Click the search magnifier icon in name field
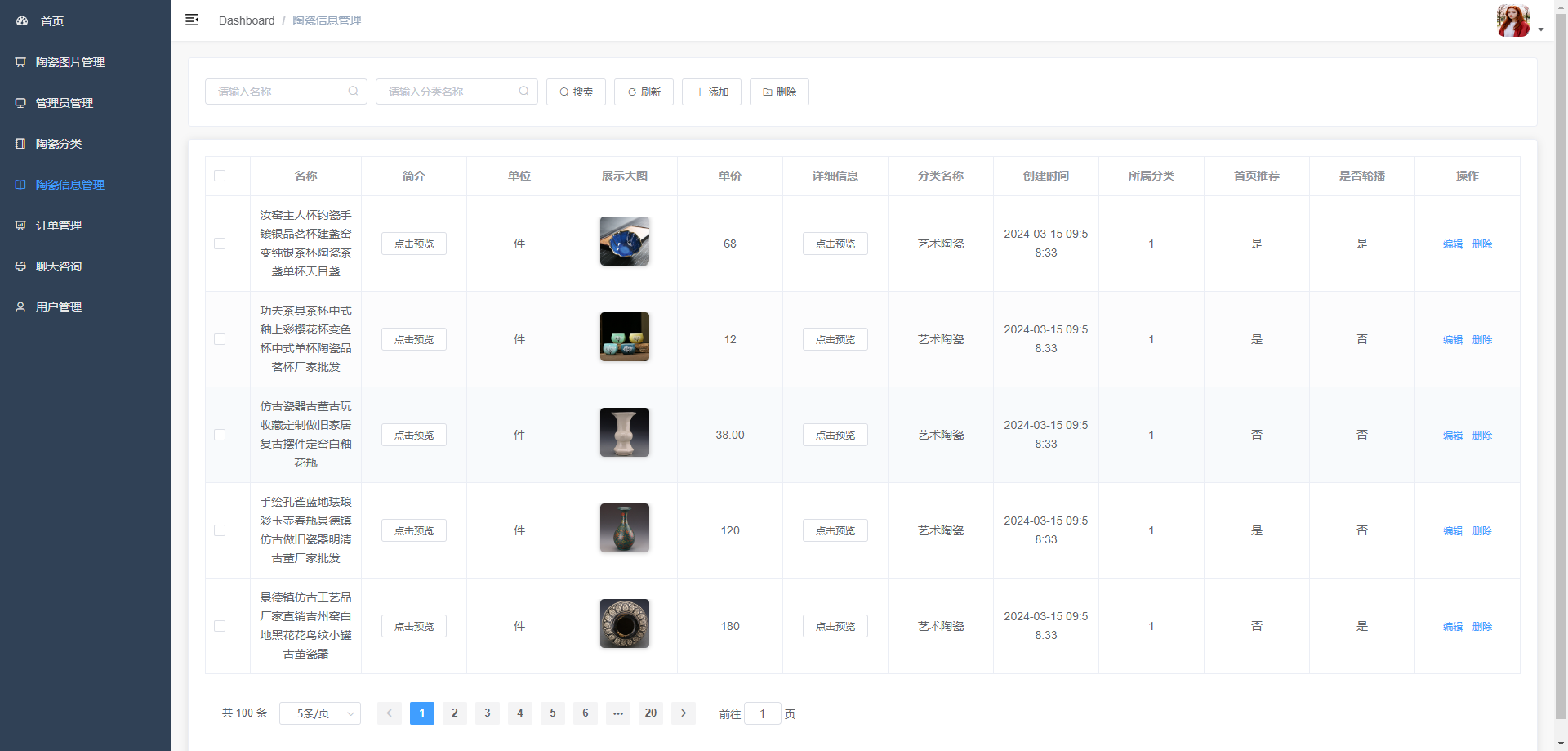The width and height of the screenshot is (1568, 751). click(353, 92)
